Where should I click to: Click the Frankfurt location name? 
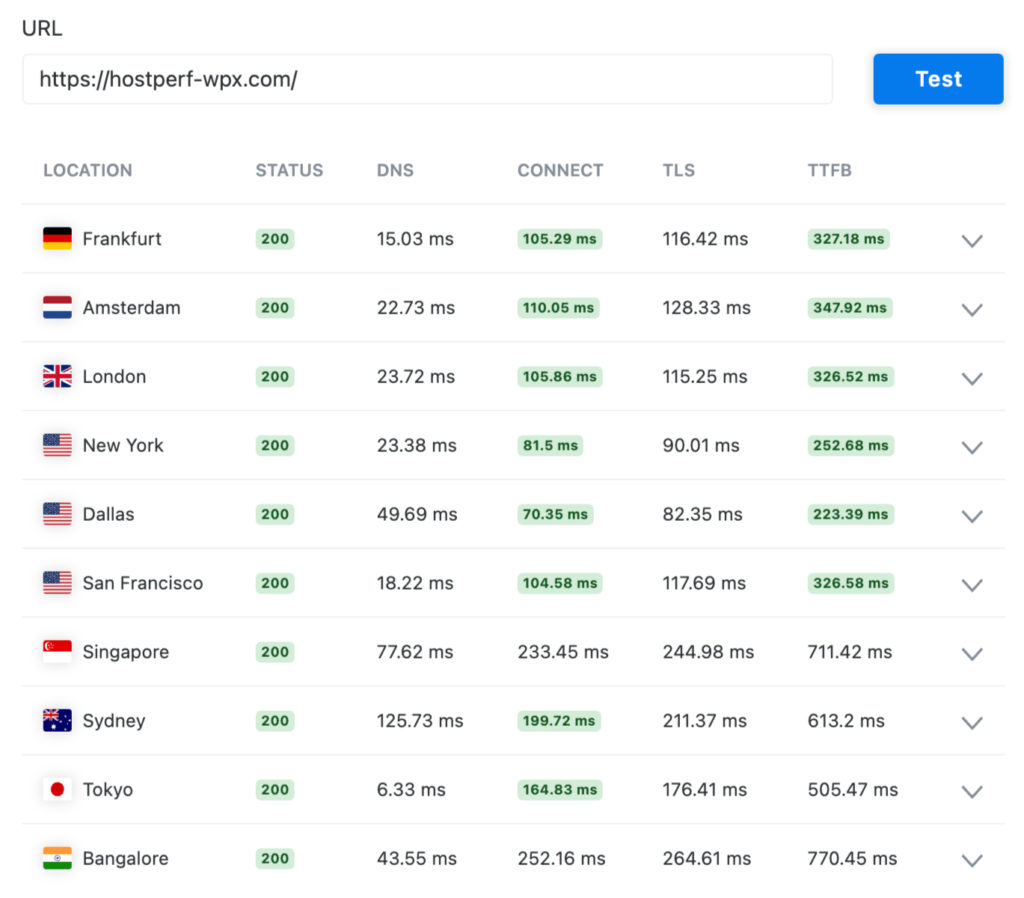(122, 239)
